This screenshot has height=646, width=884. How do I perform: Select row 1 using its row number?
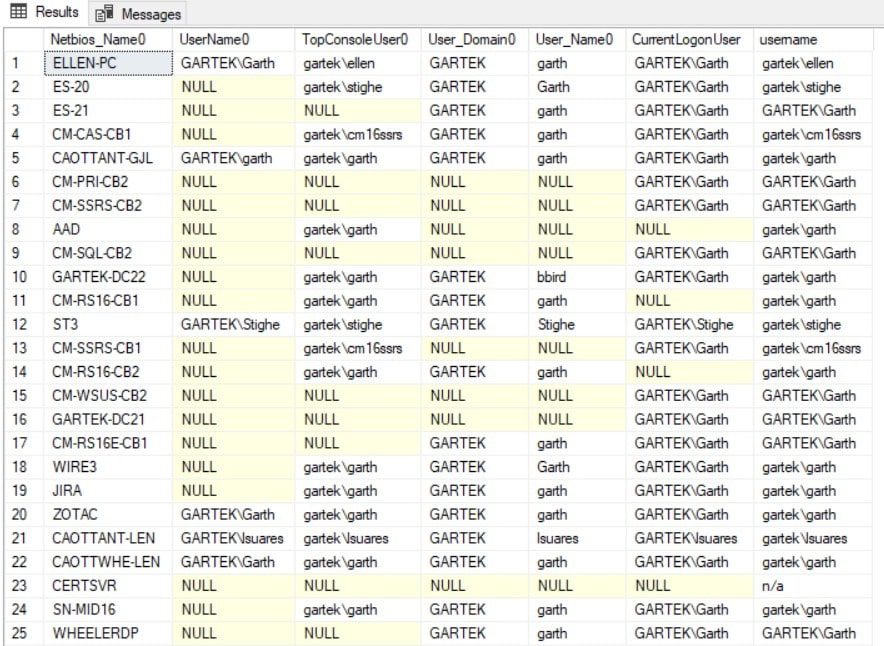pos(16,63)
